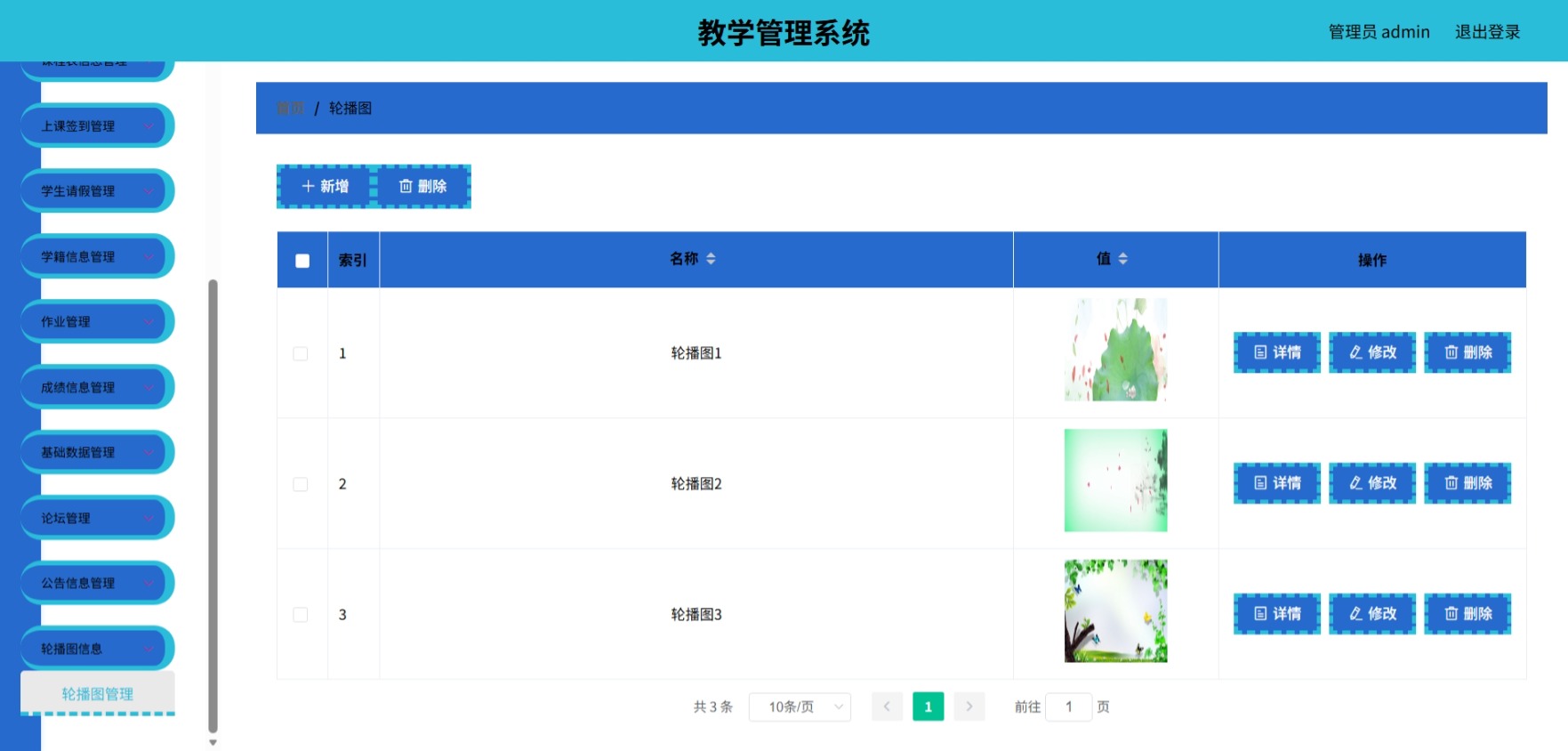This screenshot has width=1568, height=751.
Task: Select 轮播图管理 submenu item
Action: [97, 694]
